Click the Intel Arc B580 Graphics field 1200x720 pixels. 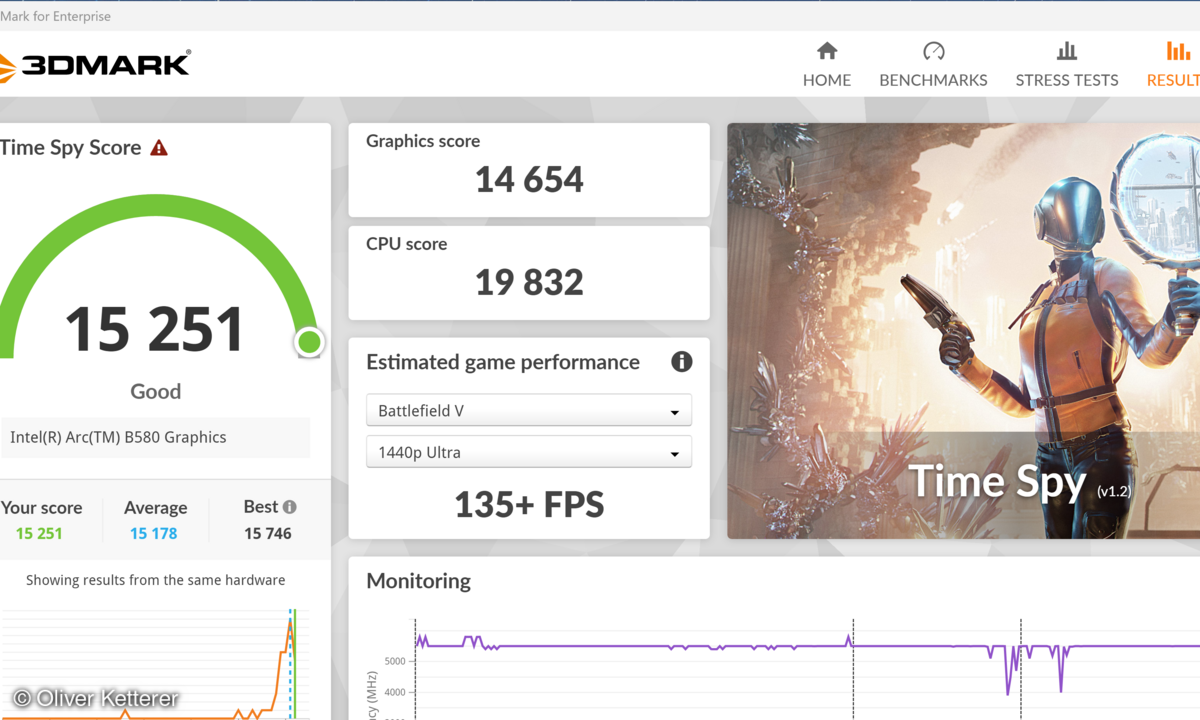[155, 437]
